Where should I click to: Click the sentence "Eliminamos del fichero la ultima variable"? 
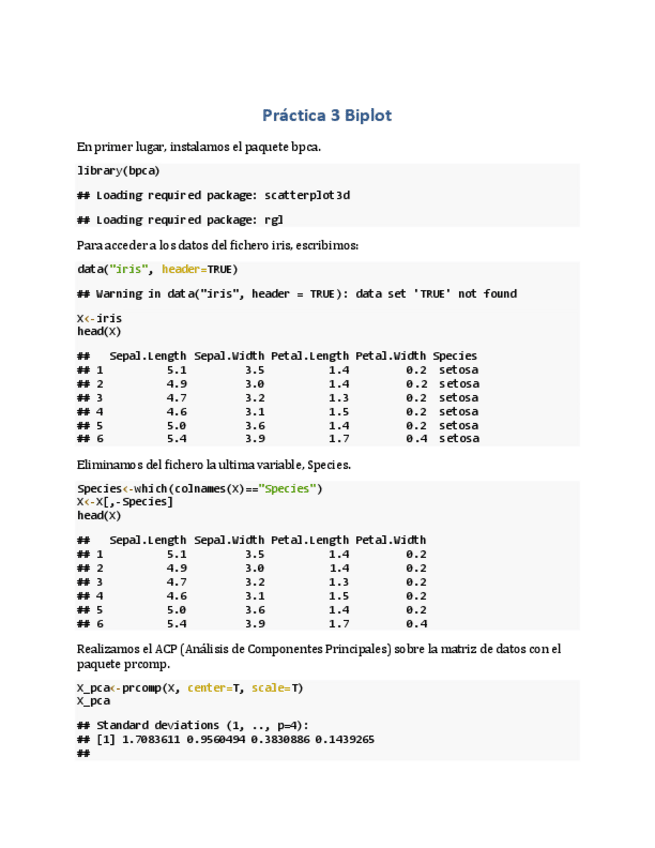(214, 464)
